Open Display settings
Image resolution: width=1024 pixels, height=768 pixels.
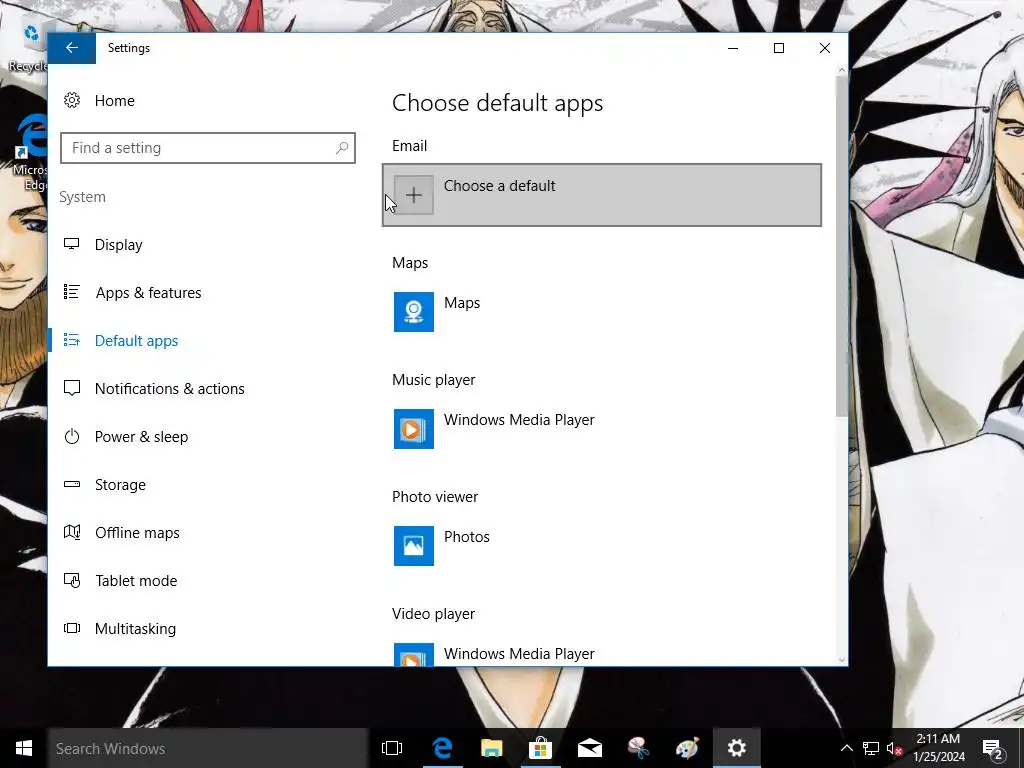[x=118, y=245]
